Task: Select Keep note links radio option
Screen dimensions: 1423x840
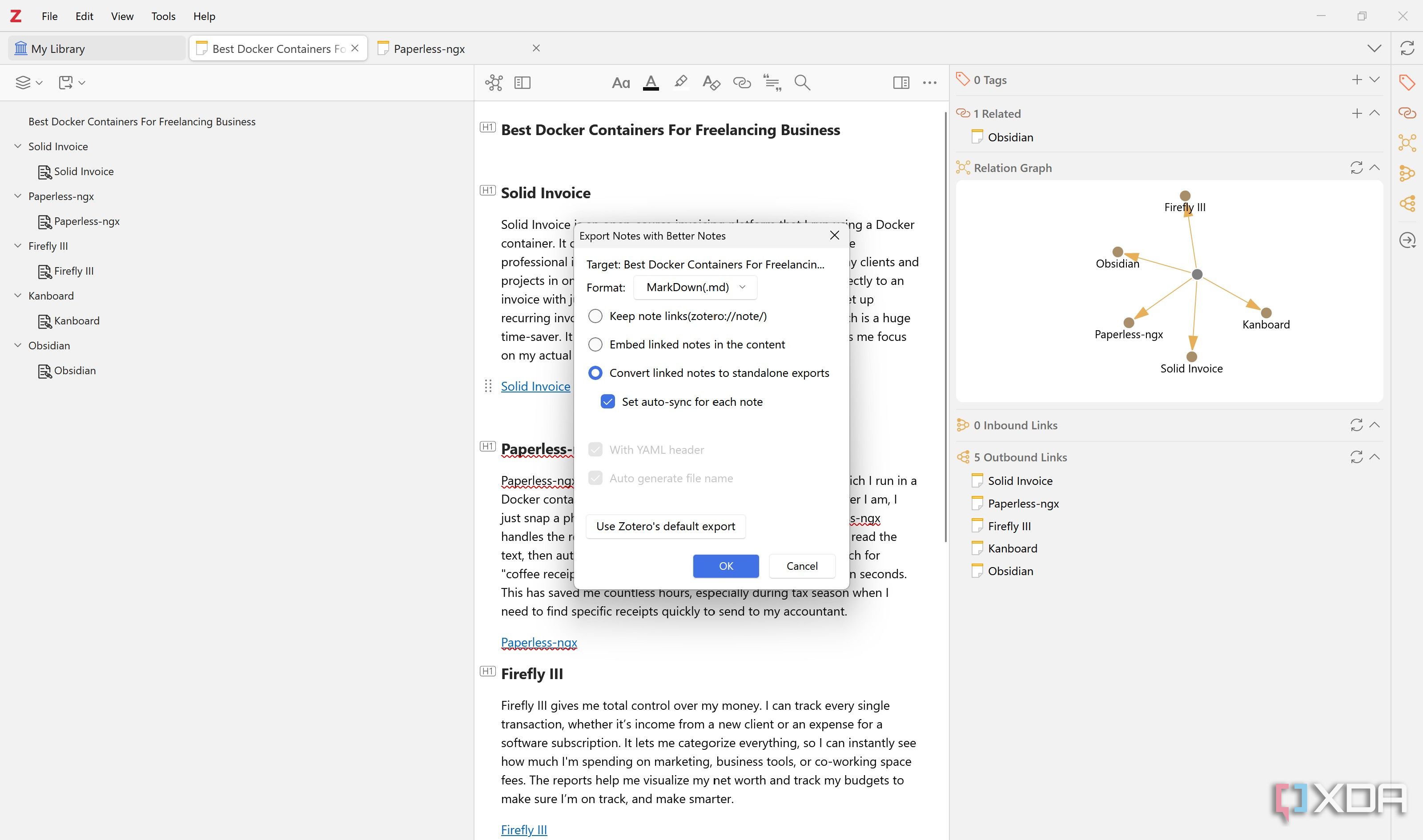Action: (595, 316)
